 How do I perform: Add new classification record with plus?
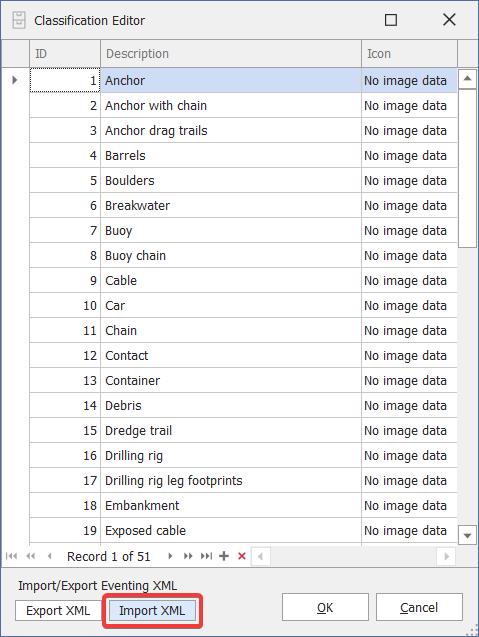pyautogui.click(x=224, y=556)
